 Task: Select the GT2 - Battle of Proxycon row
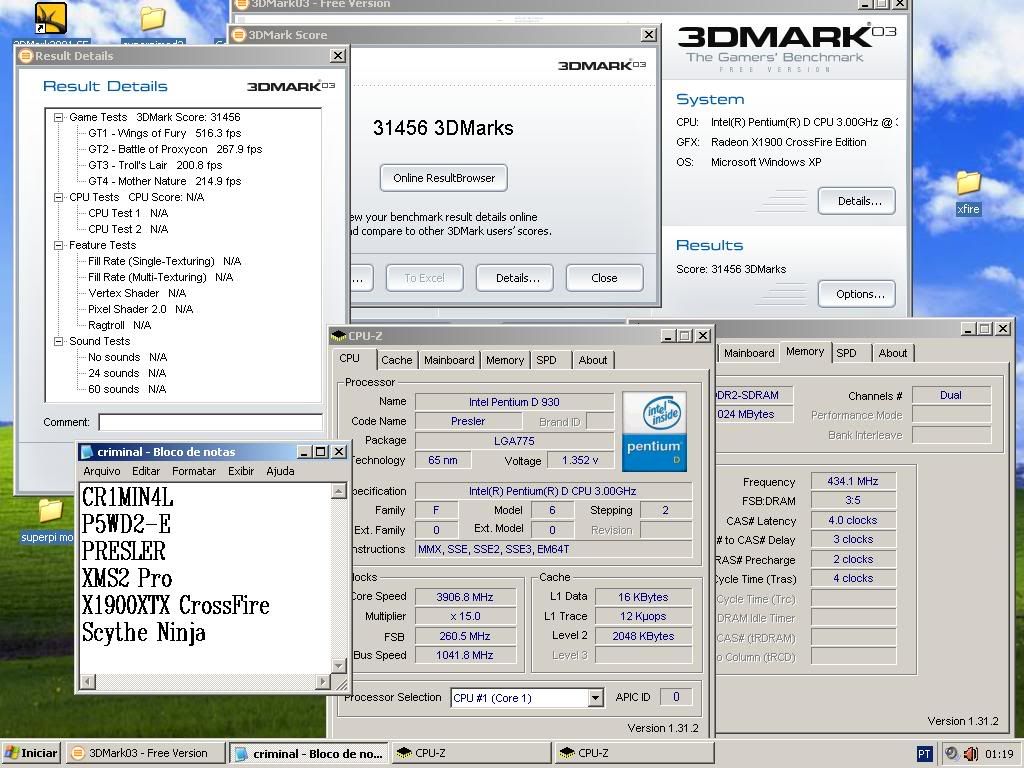point(175,149)
